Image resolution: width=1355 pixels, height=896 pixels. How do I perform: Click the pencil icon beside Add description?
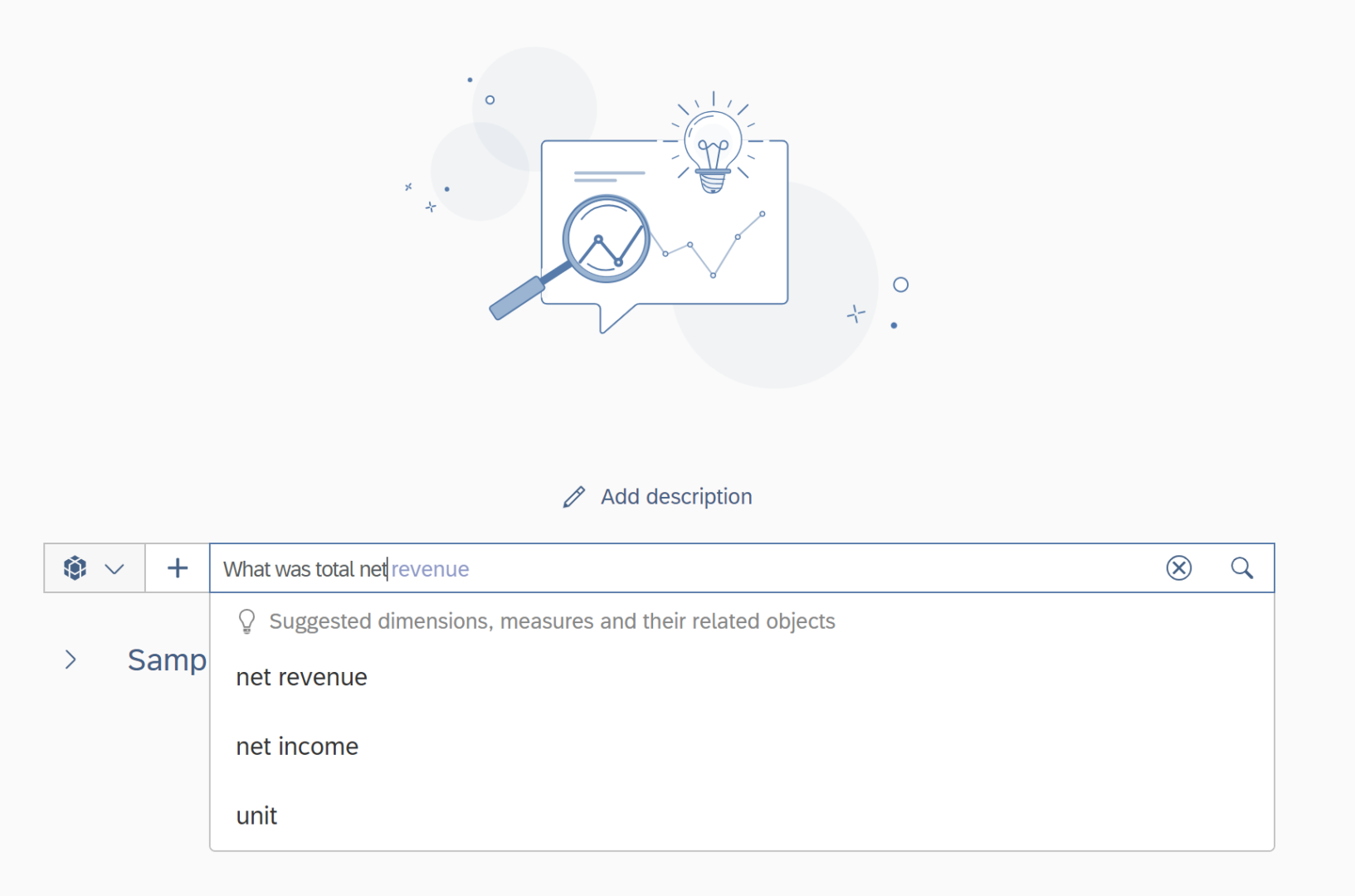(x=573, y=496)
